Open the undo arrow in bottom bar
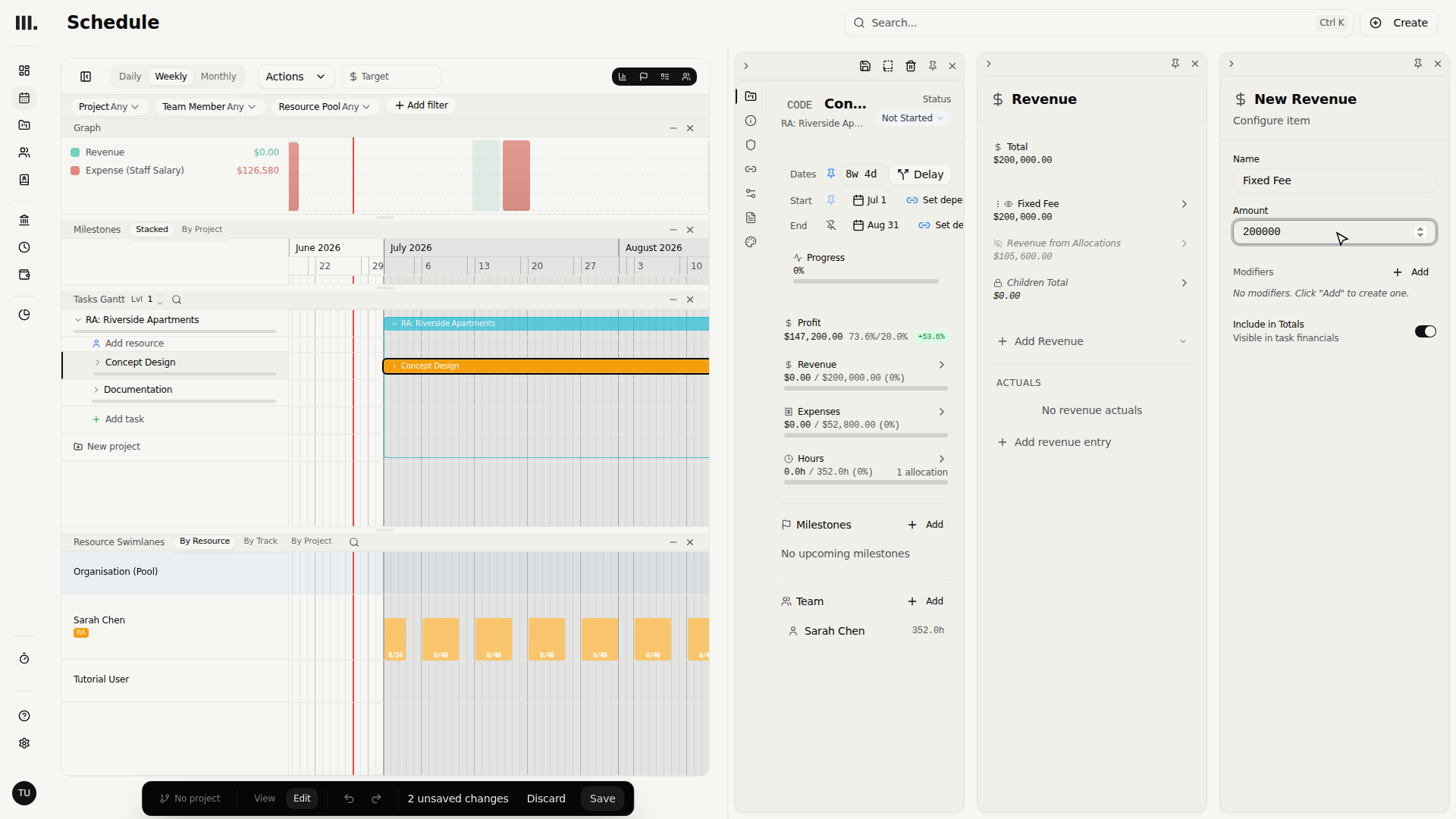This screenshot has width=1456, height=819. click(349, 799)
